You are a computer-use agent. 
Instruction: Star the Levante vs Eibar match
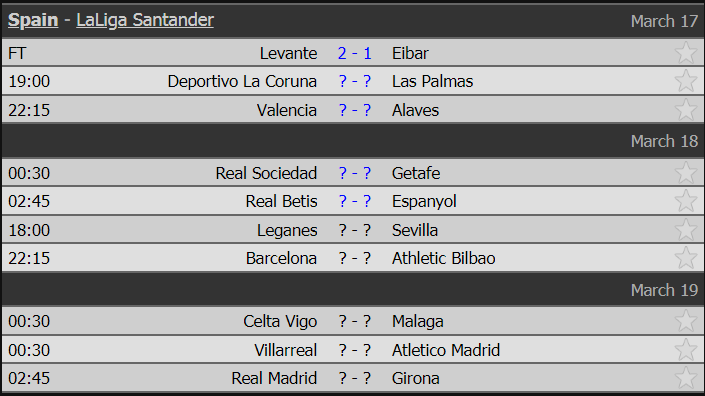point(686,53)
